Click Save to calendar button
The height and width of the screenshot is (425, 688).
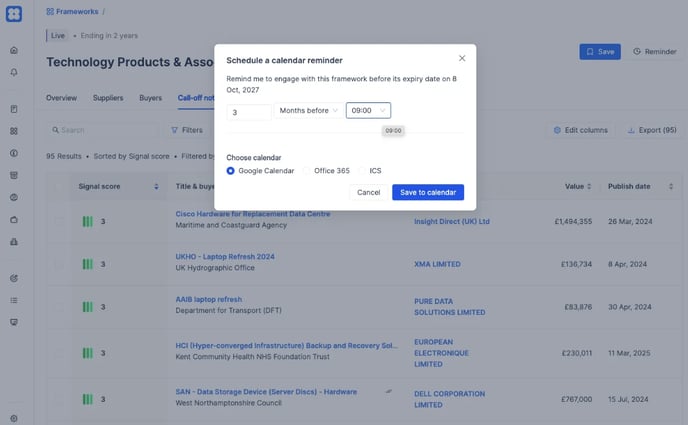pos(428,192)
